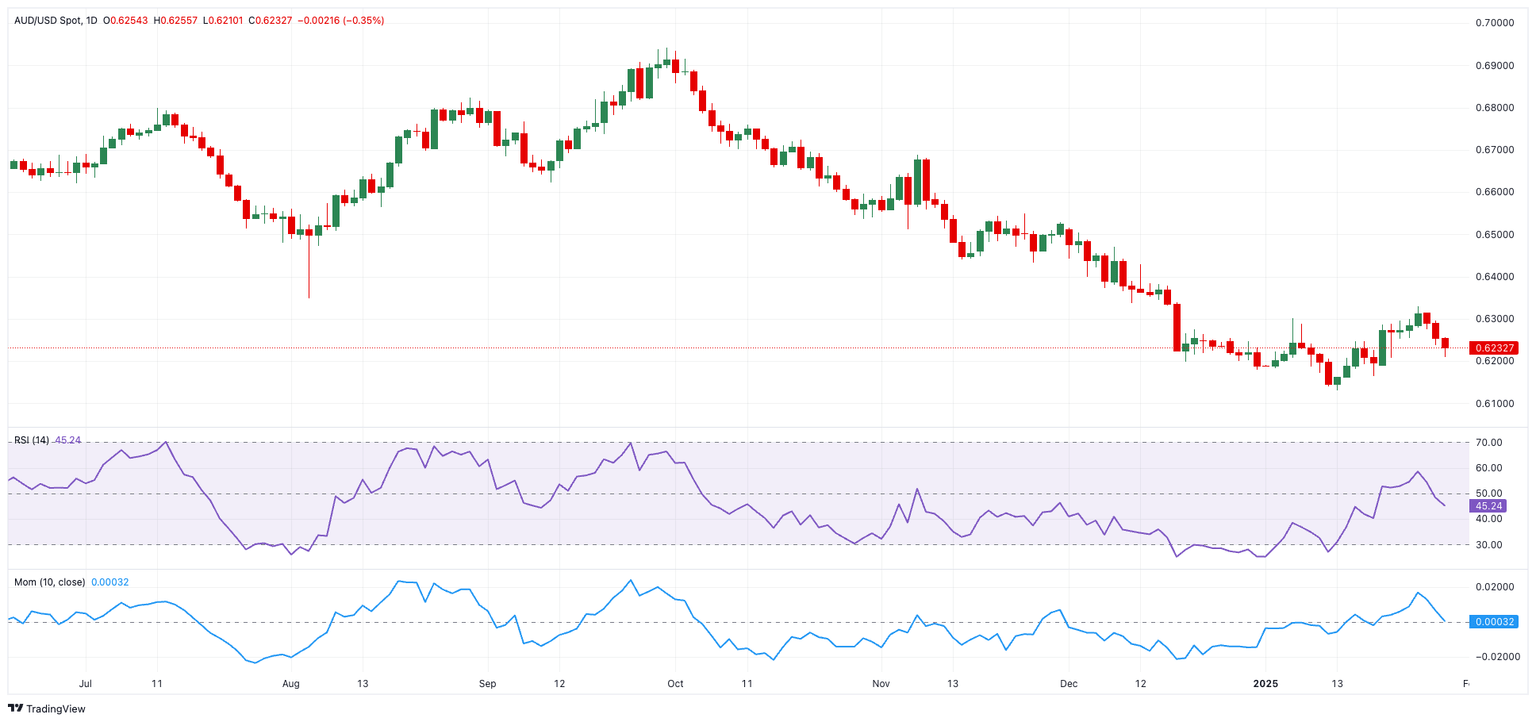The width and height of the screenshot is (1536, 722).
Task: Click the Oct date label
Action: pyautogui.click(x=675, y=684)
